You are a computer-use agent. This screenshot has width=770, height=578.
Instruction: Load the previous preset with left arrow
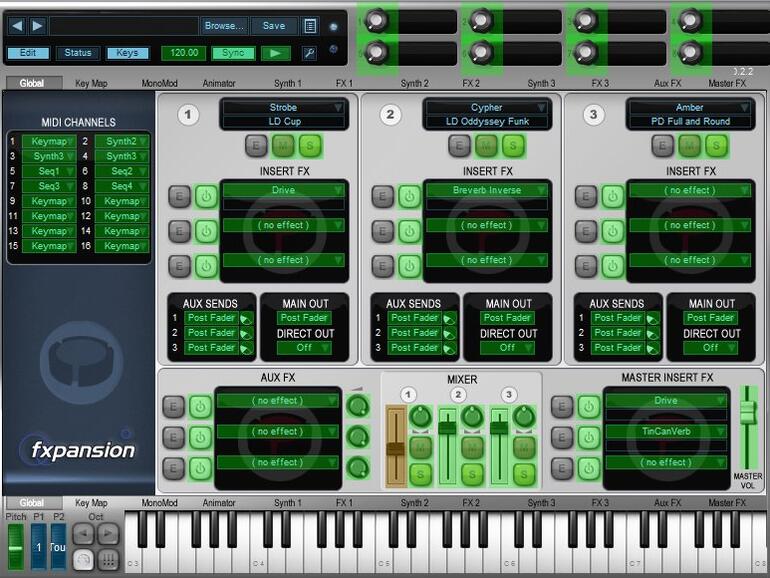[x=17, y=26]
